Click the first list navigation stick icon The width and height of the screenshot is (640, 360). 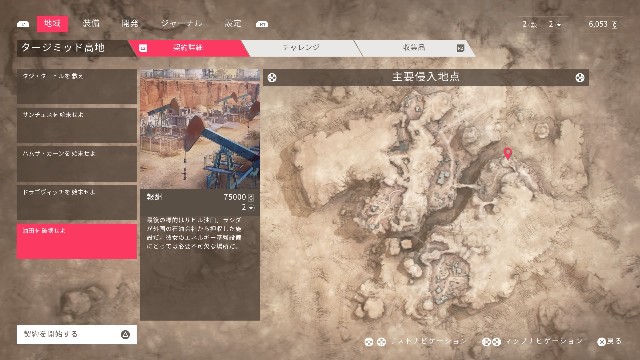(x=369, y=342)
